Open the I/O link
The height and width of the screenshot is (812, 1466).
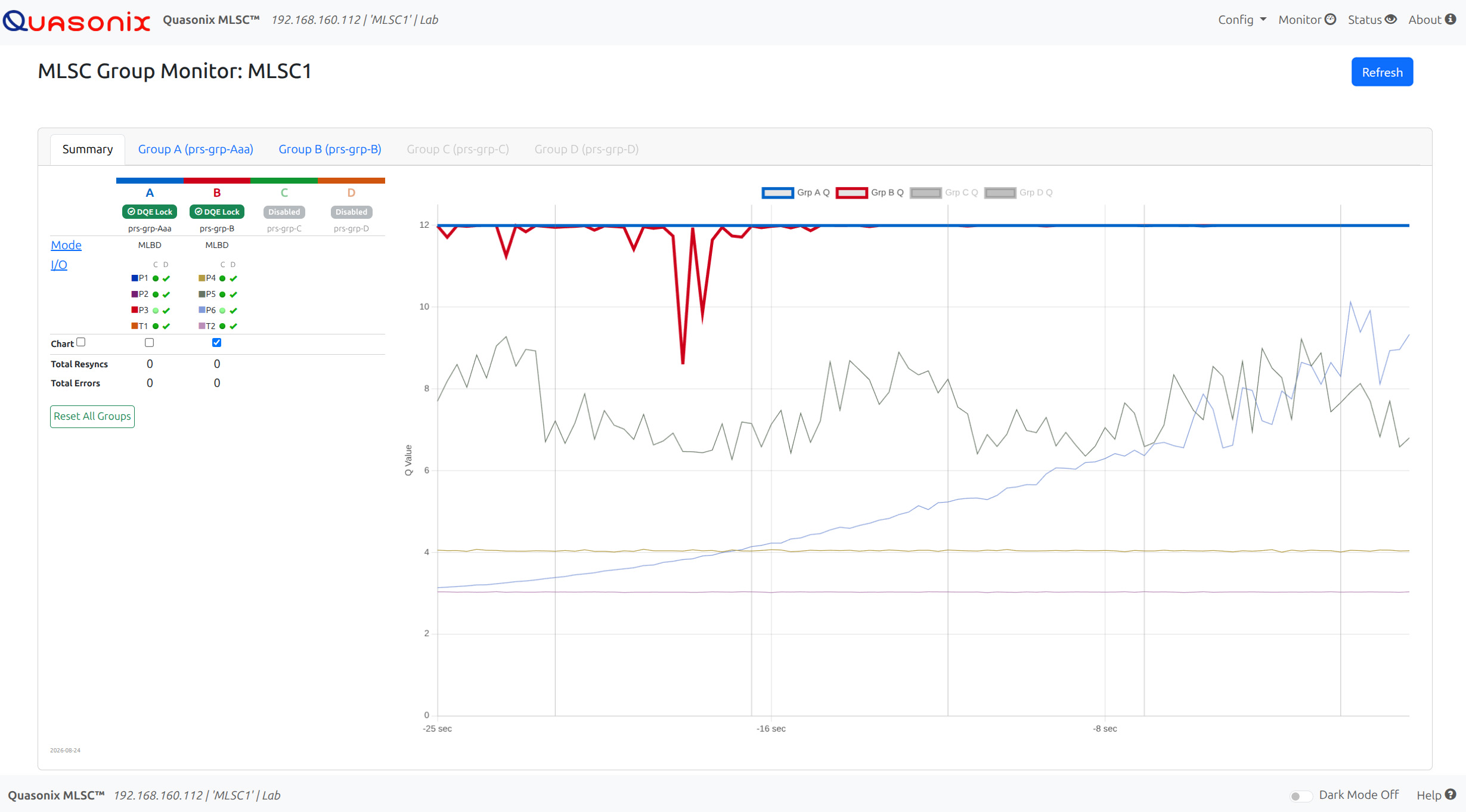tap(59, 265)
